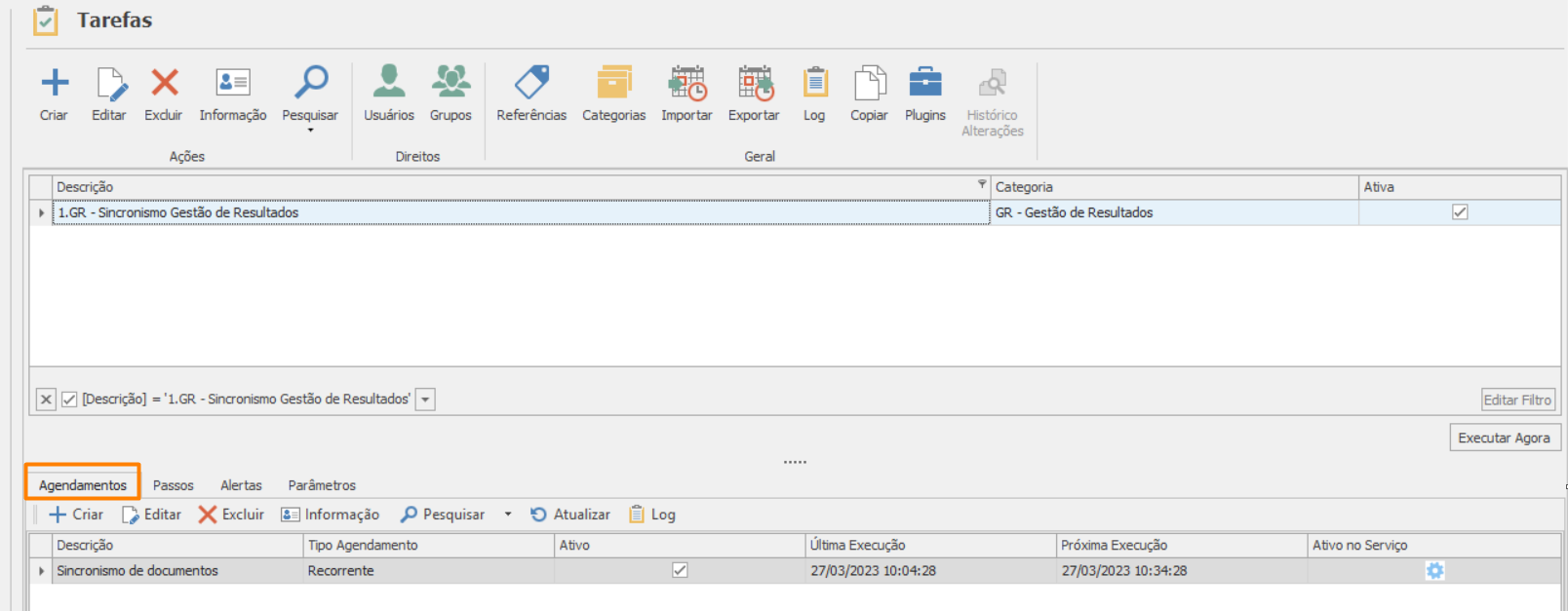1568x611 pixels.
Task: Open the Informação card icon in the ribbon
Action: [233, 83]
